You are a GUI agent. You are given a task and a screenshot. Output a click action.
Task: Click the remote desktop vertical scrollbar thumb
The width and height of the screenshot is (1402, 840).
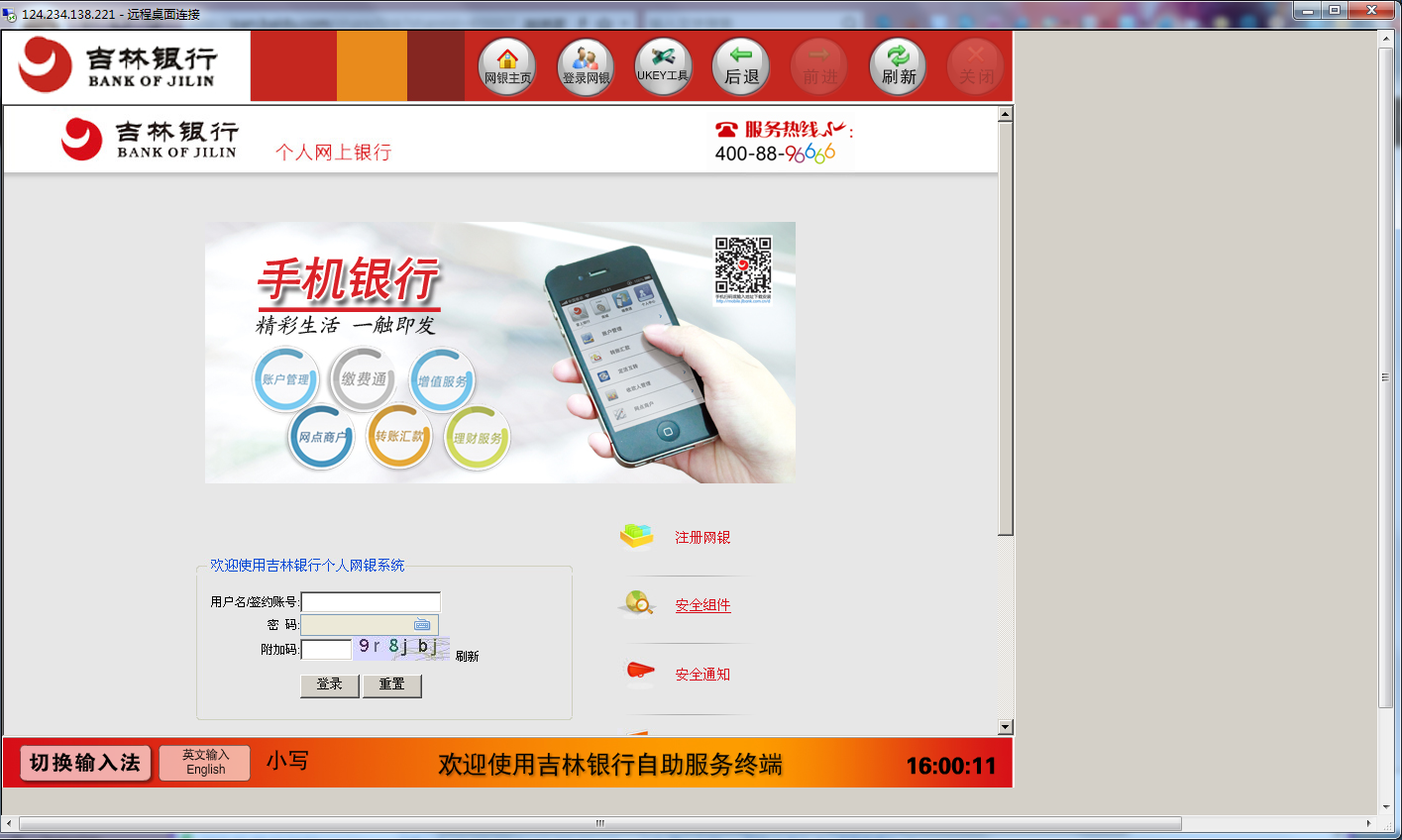[1386, 376]
